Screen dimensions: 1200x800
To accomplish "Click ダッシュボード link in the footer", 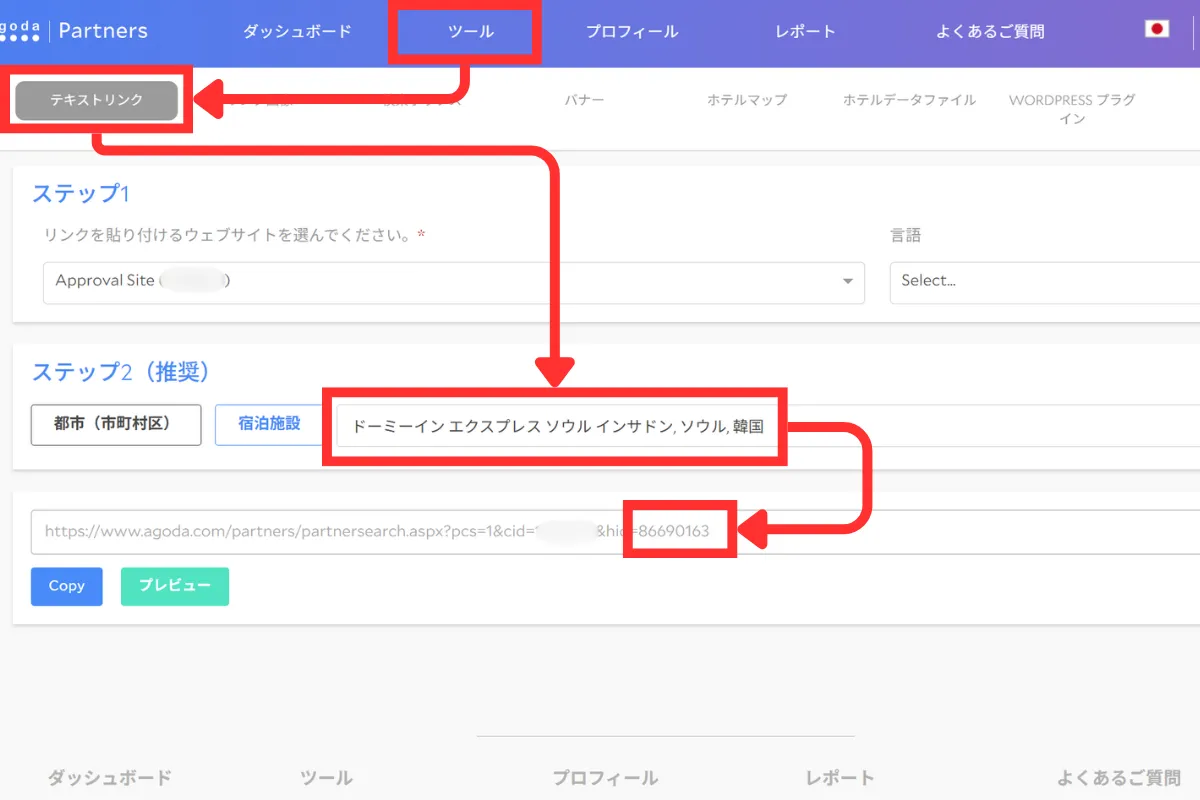I will (110, 777).
